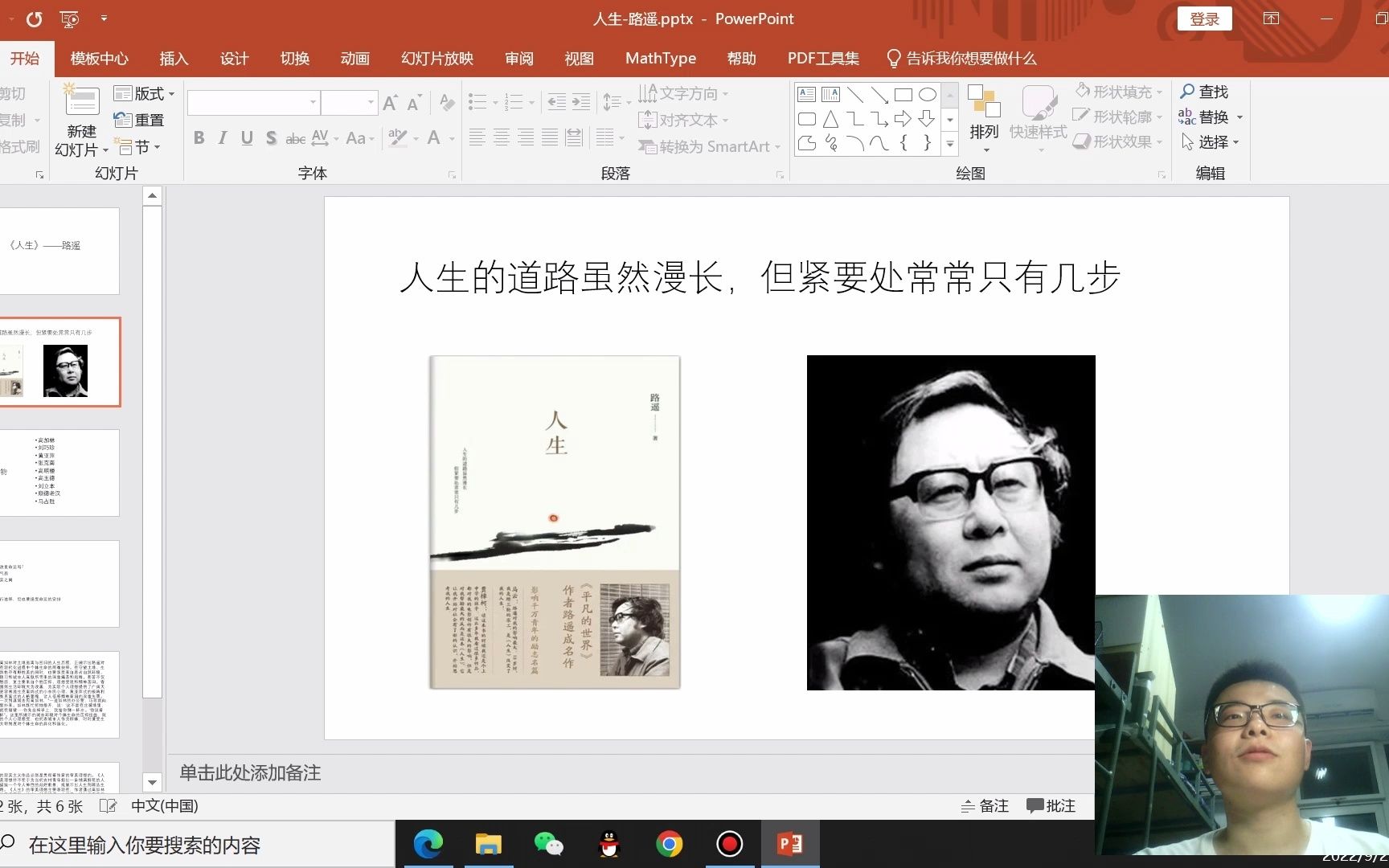
Task: Open Shape Fill (形状填充) dropdown
Action: (1119, 92)
